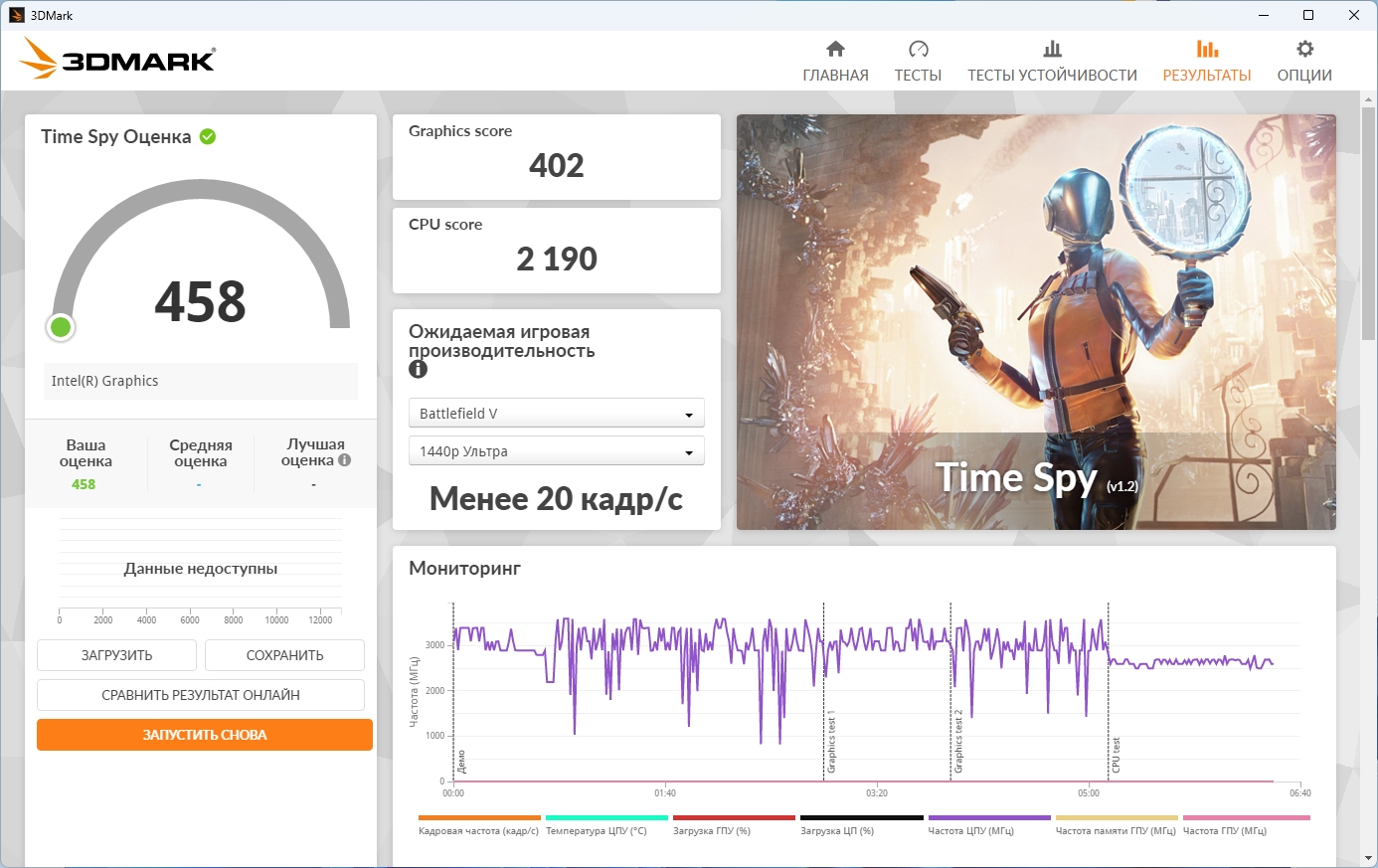Click the Данные недоступны message
The height and width of the screenshot is (868, 1378).
point(201,569)
